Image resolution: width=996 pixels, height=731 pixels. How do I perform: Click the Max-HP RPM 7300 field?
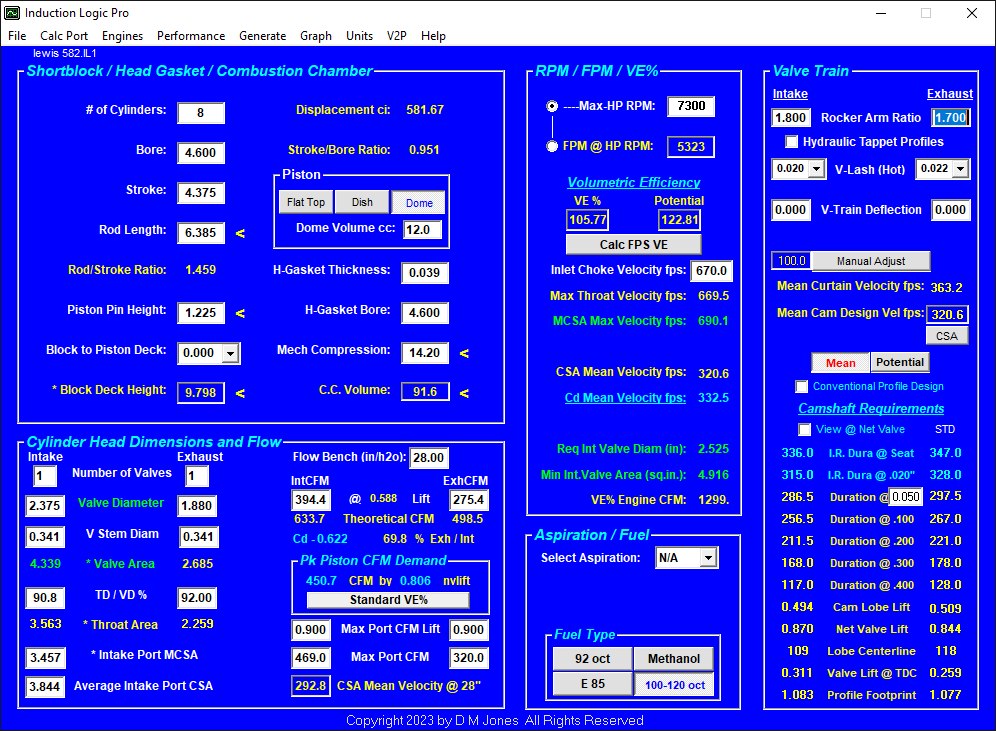click(x=691, y=106)
